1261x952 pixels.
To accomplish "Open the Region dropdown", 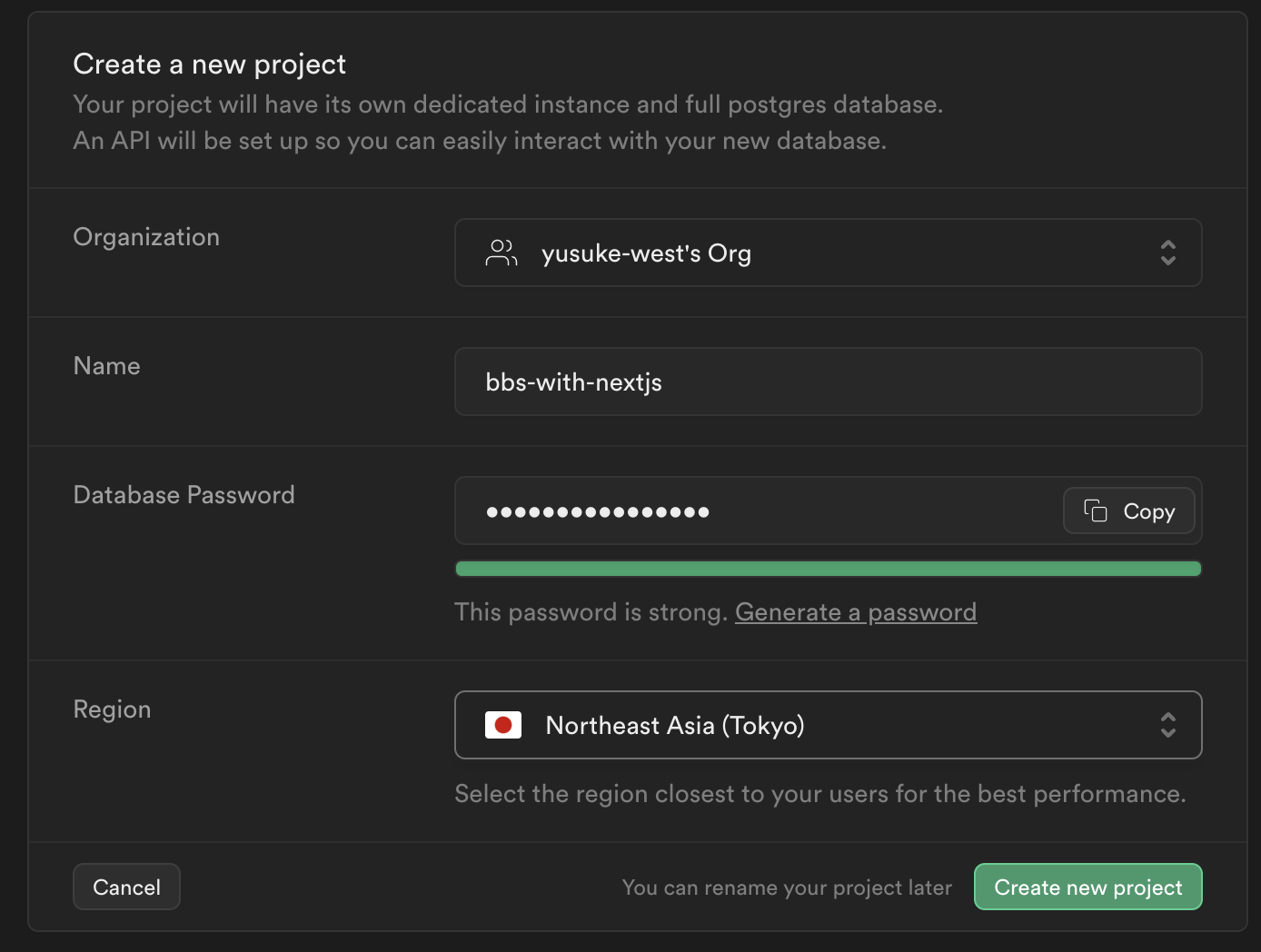I will (x=828, y=725).
